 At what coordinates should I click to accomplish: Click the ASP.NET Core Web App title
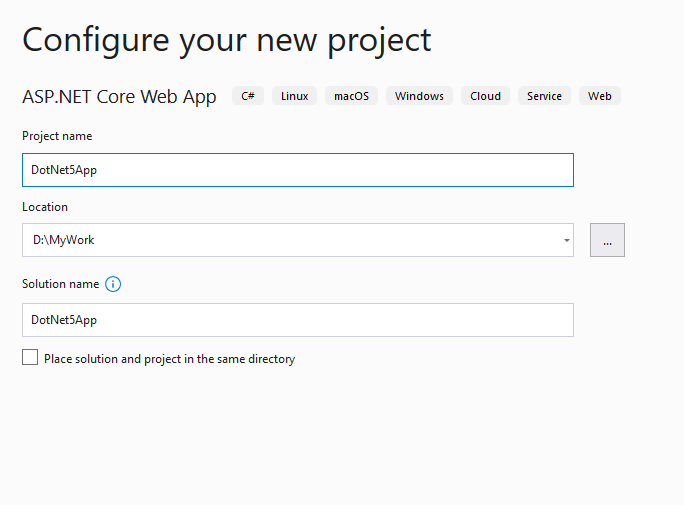click(119, 97)
